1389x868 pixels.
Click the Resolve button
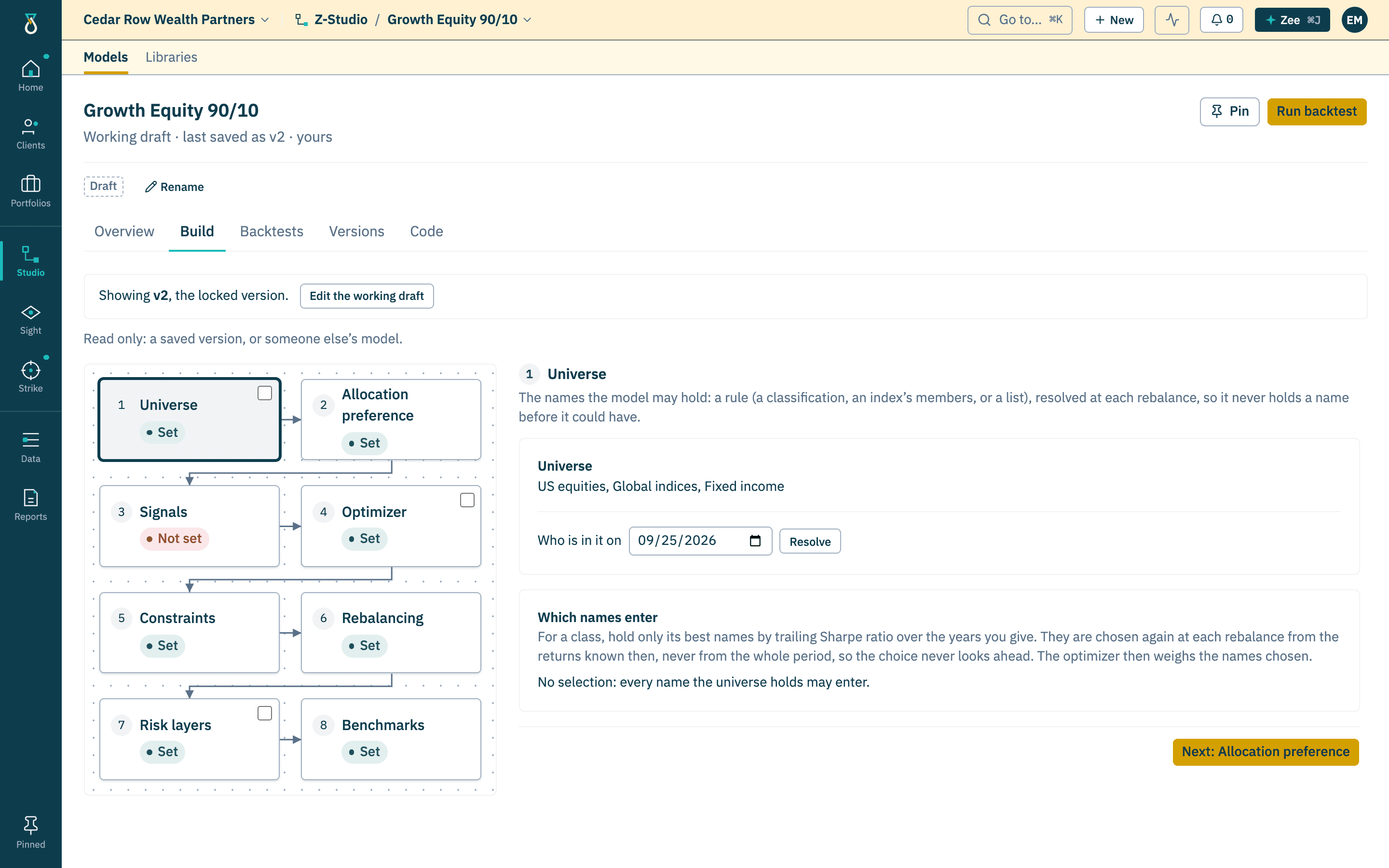coord(810,542)
